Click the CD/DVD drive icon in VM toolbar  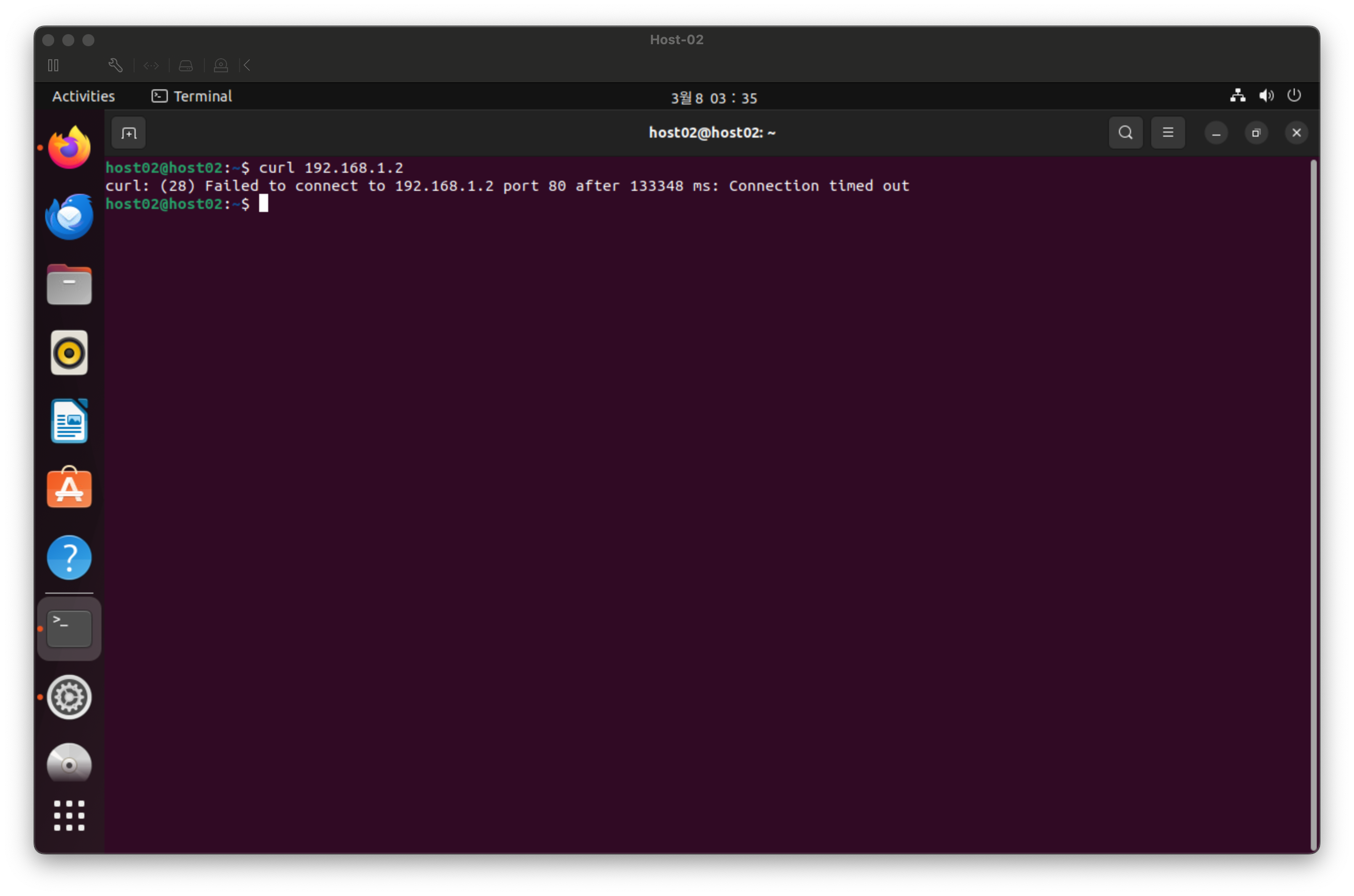pos(220,66)
